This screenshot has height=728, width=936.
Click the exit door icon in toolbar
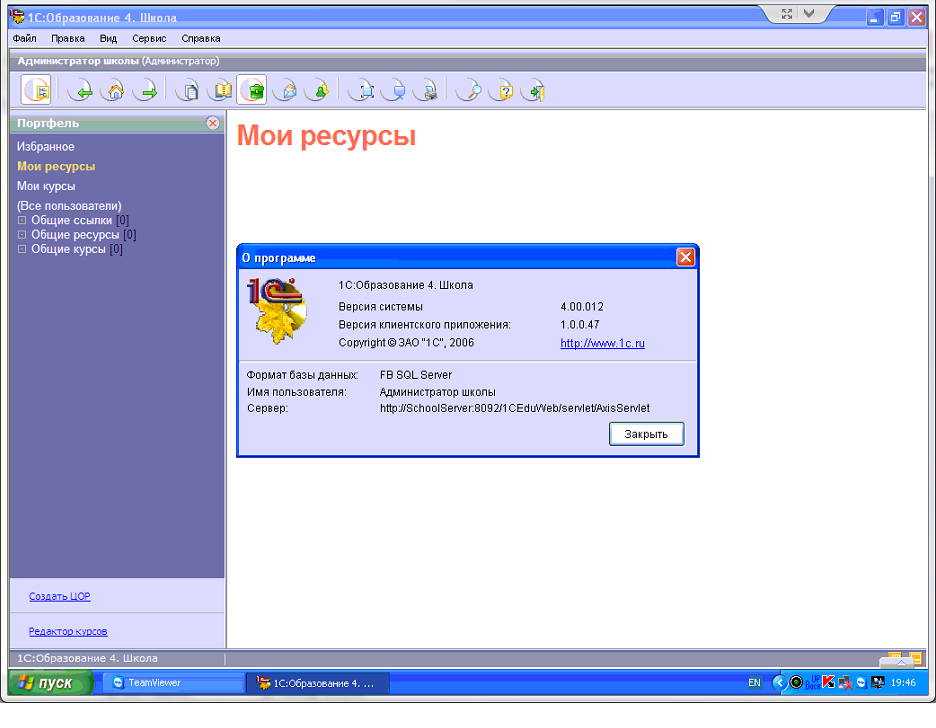pyautogui.click(x=534, y=91)
